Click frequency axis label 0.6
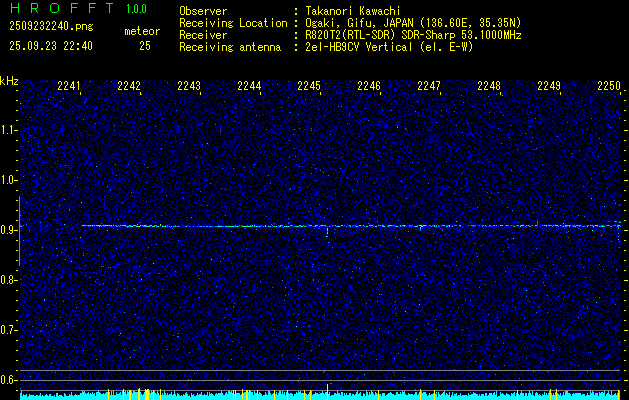This screenshot has width=629, height=400. [x=8, y=380]
